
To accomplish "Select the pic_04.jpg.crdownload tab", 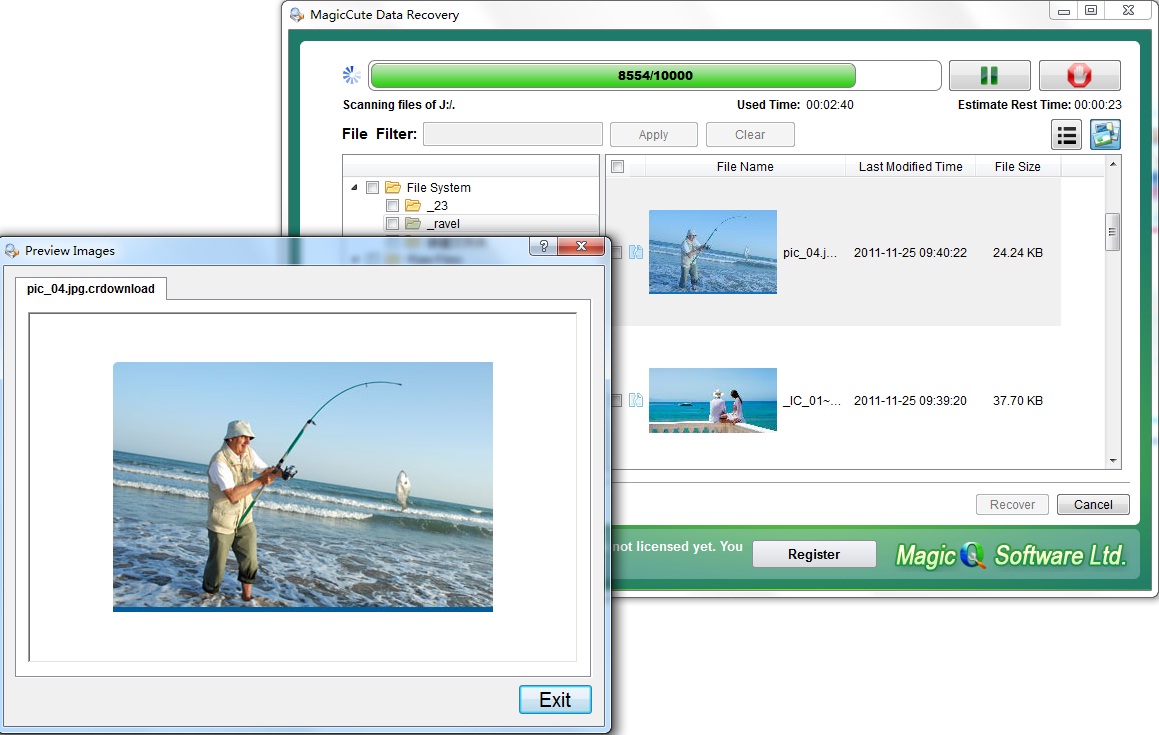I will (91, 289).
